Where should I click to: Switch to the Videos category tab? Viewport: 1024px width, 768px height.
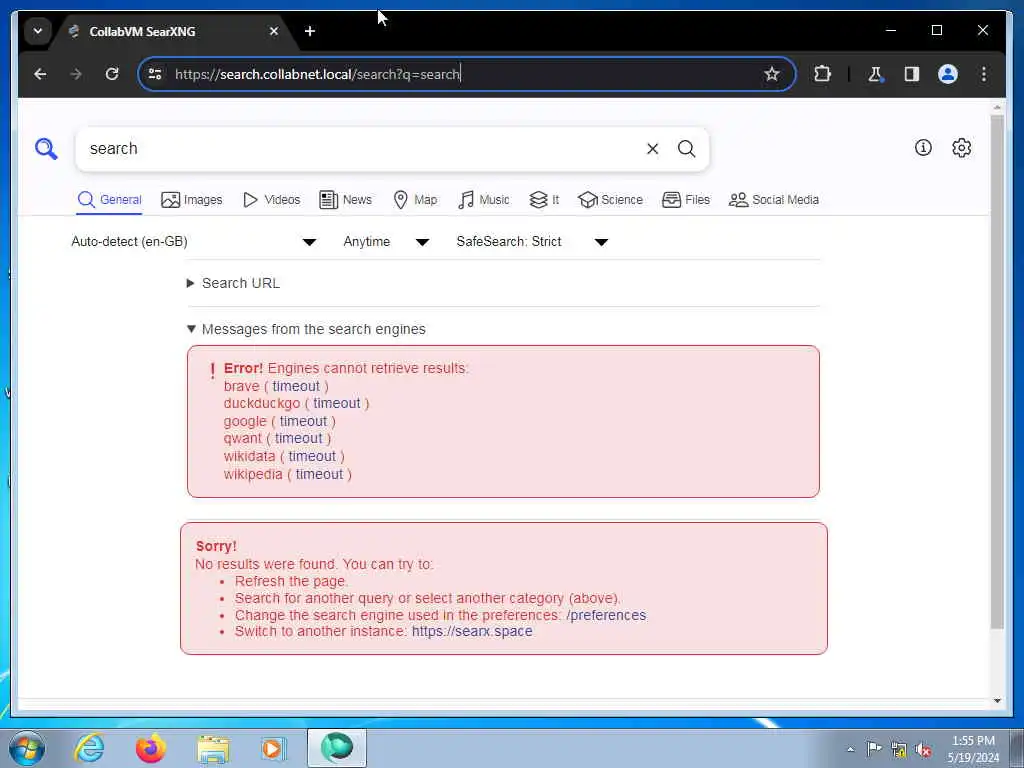tap(271, 200)
